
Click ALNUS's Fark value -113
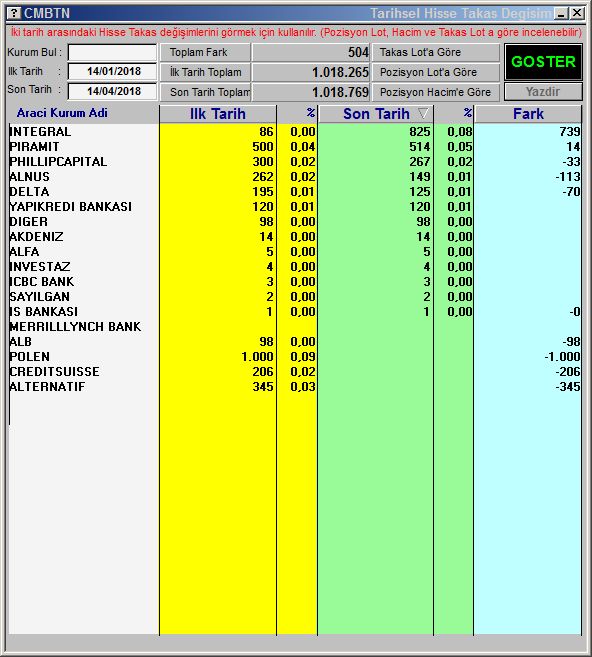coord(568,177)
